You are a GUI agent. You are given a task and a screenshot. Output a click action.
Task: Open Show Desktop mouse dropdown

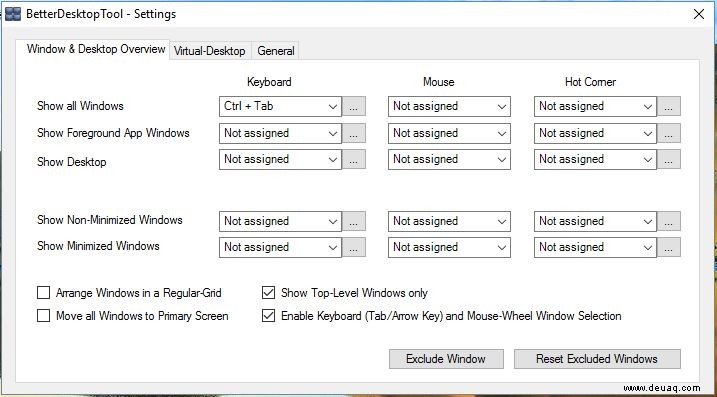(449, 160)
